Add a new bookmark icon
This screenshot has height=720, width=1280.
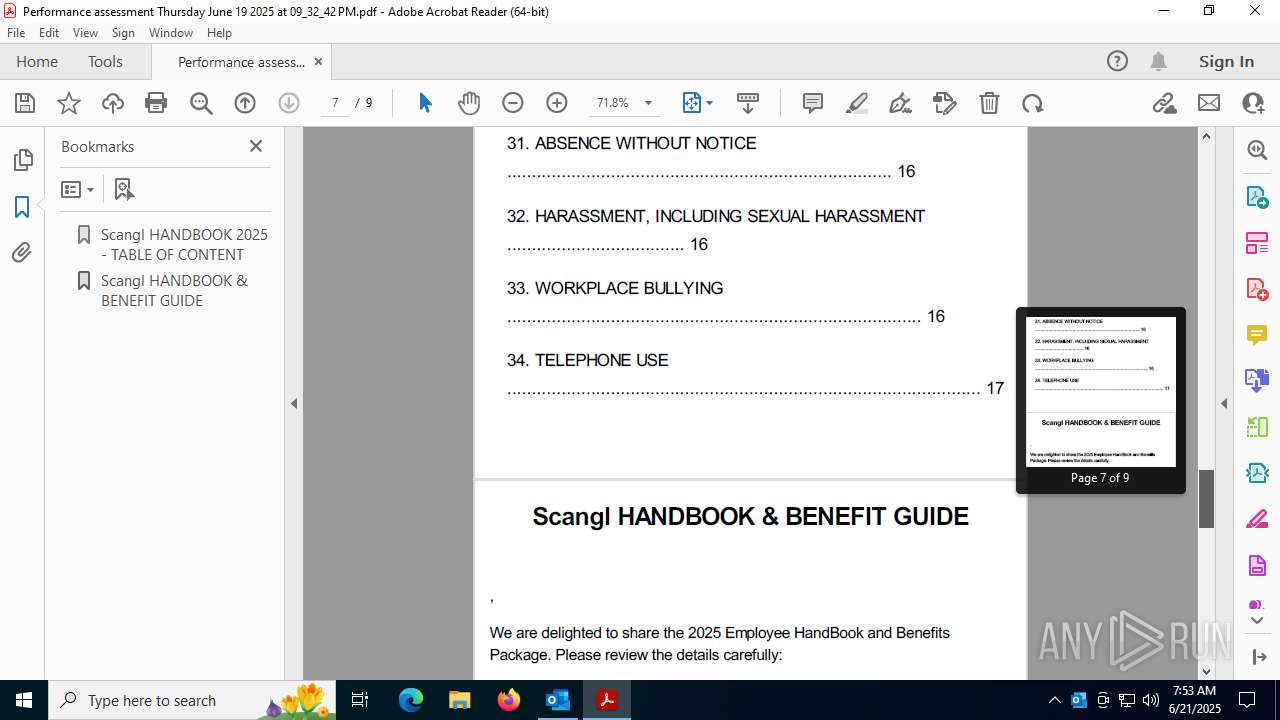[124, 189]
